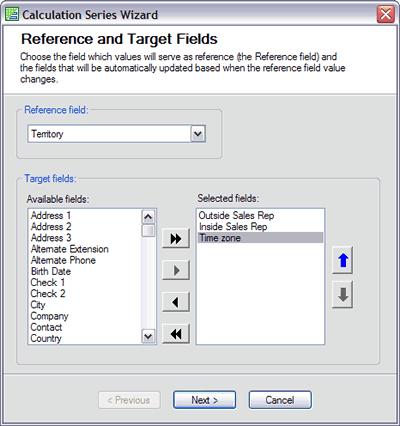Screen dimensions: 400x426
Task: Cancel the wizard
Action: coord(280,400)
